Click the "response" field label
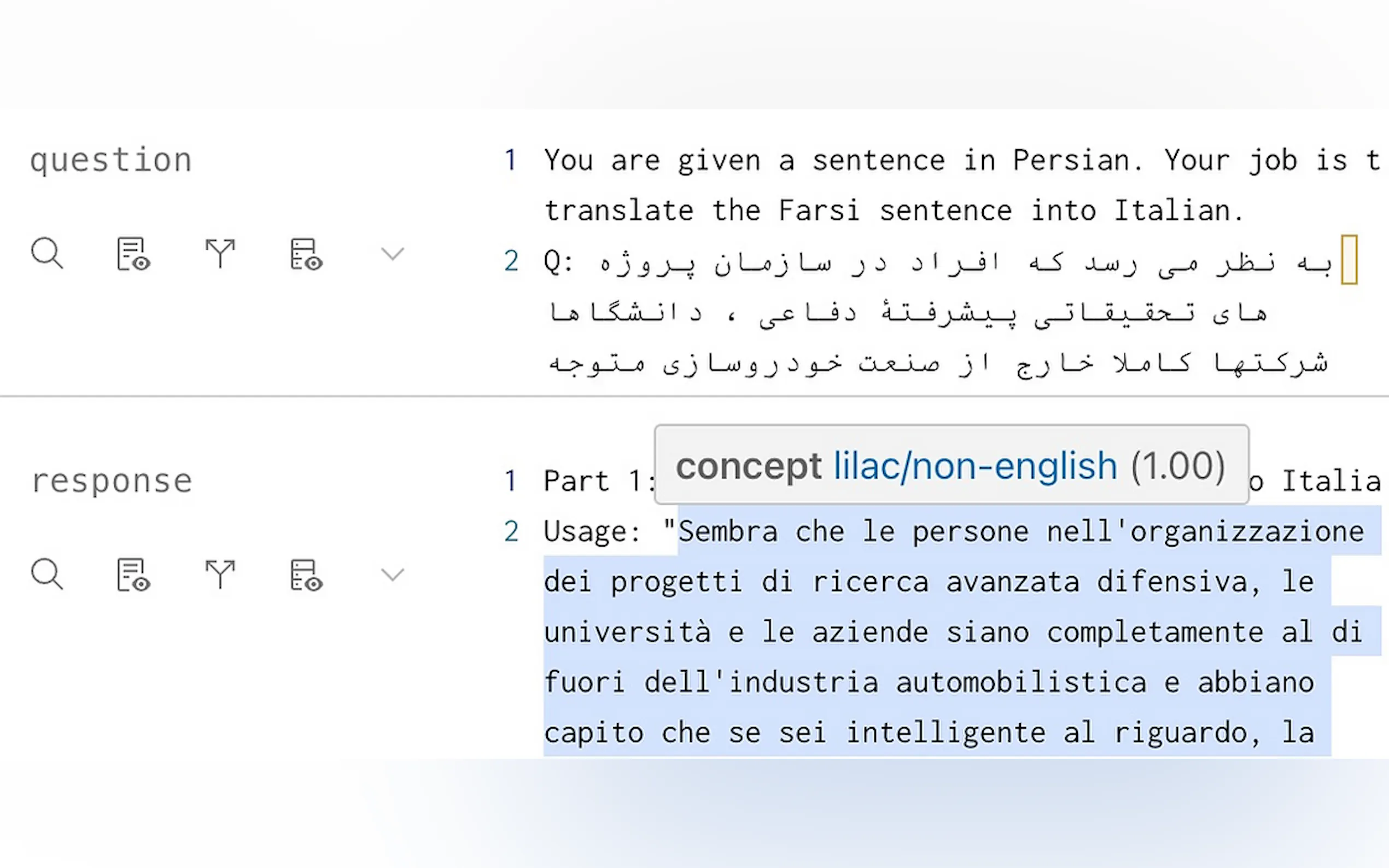The height and width of the screenshot is (868, 1389). [x=112, y=480]
